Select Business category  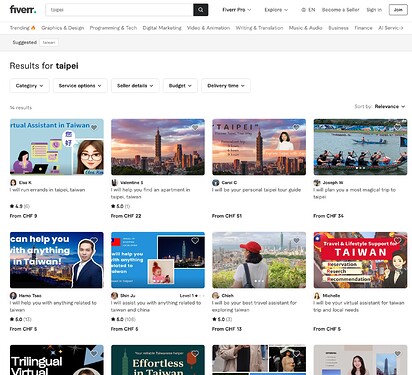coord(338,28)
